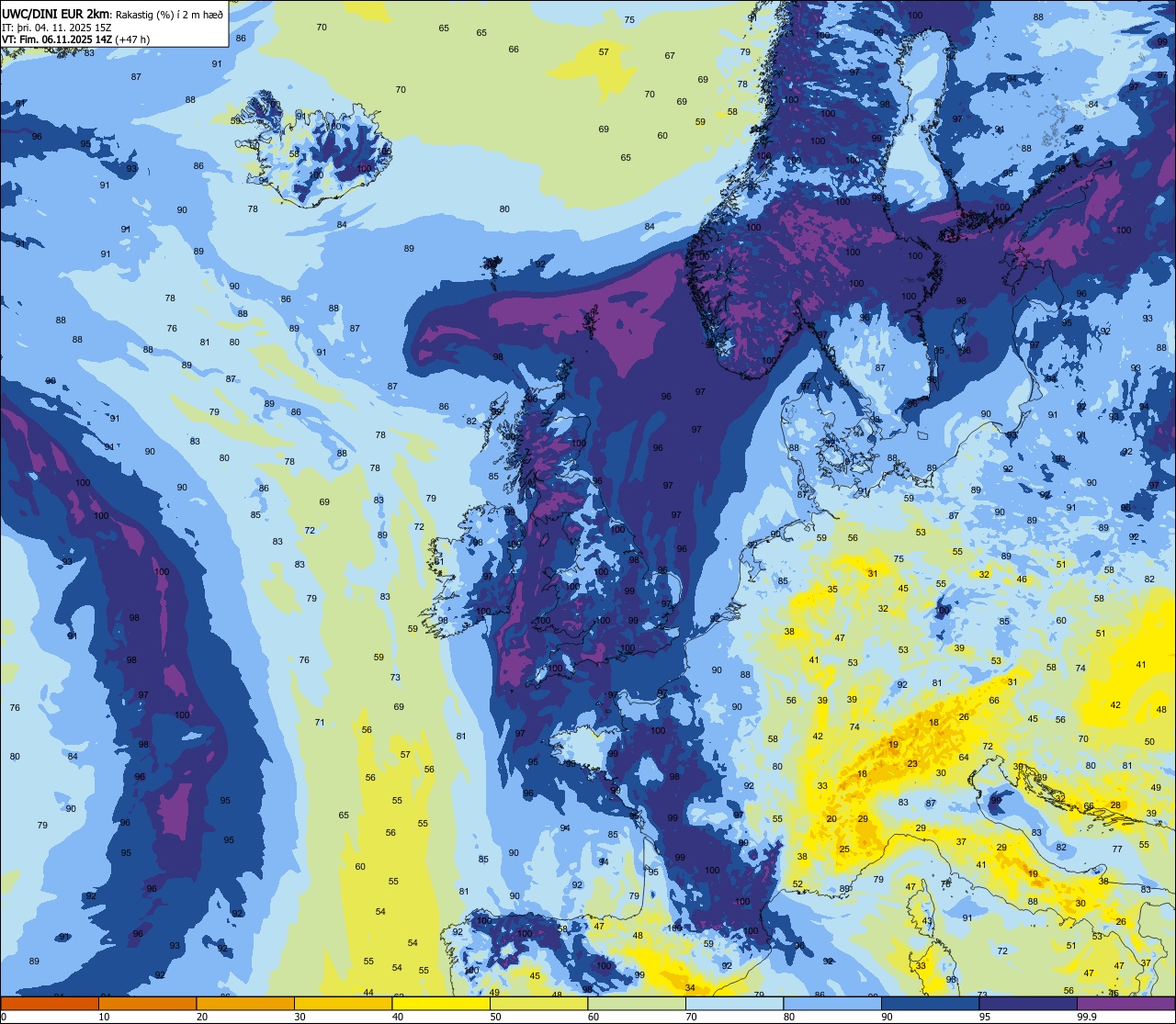Pick the pale yellow 50–60 legend swatch
The height and width of the screenshot is (1024, 1176).
click(538, 1003)
